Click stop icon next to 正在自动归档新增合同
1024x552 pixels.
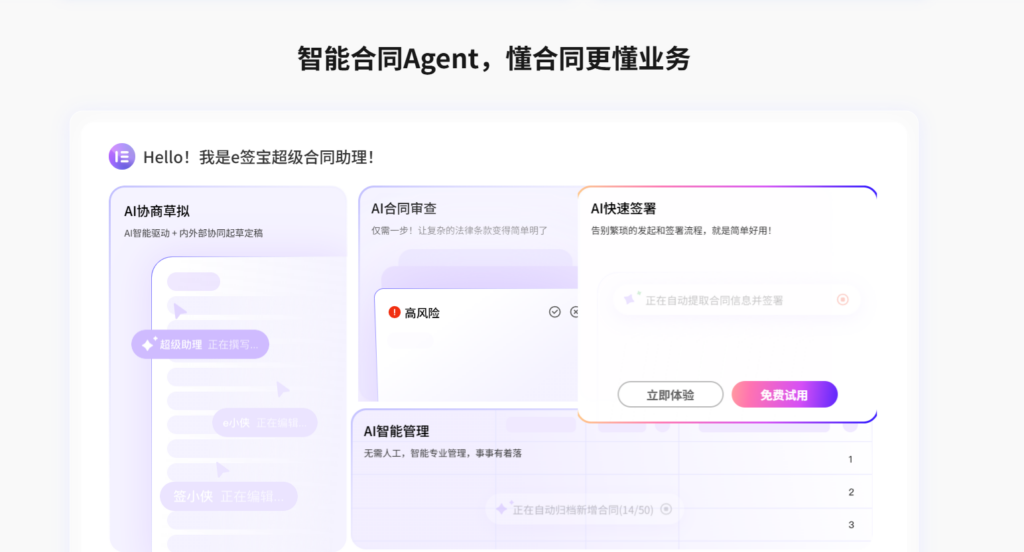point(666,509)
